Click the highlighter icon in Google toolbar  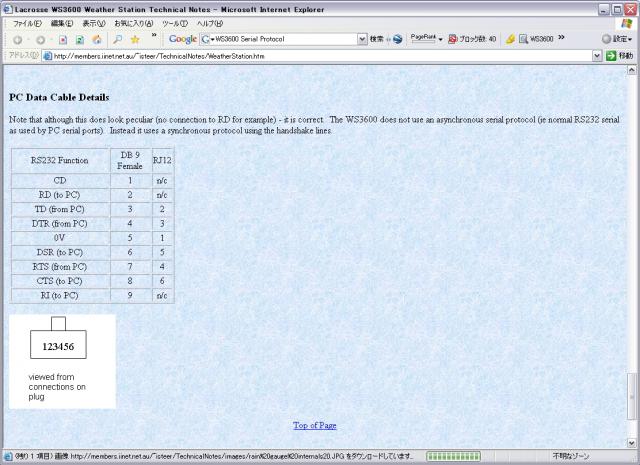click(x=510, y=39)
